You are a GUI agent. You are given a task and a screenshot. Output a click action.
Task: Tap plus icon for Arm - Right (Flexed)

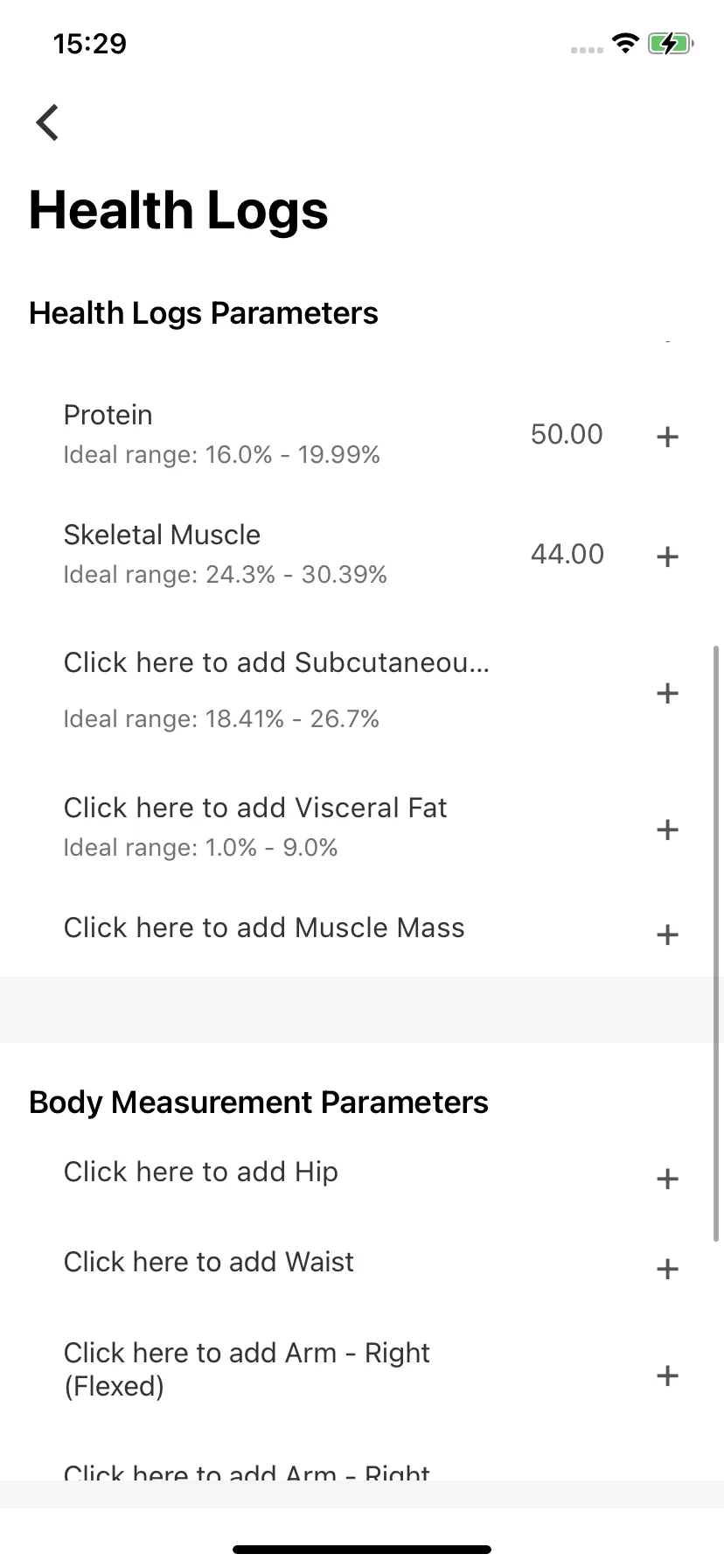[x=667, y=1375]
